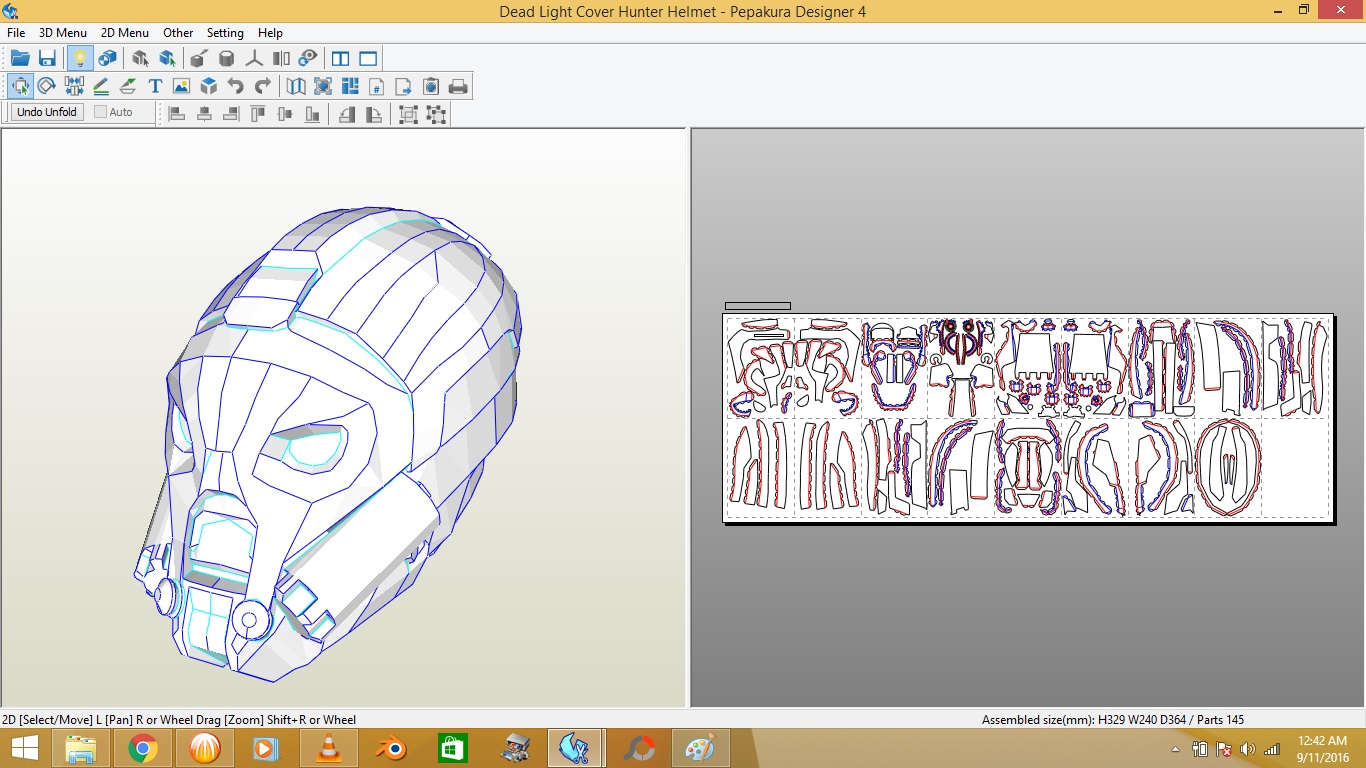Open the 3D Menu

click(x=62, y=33)
